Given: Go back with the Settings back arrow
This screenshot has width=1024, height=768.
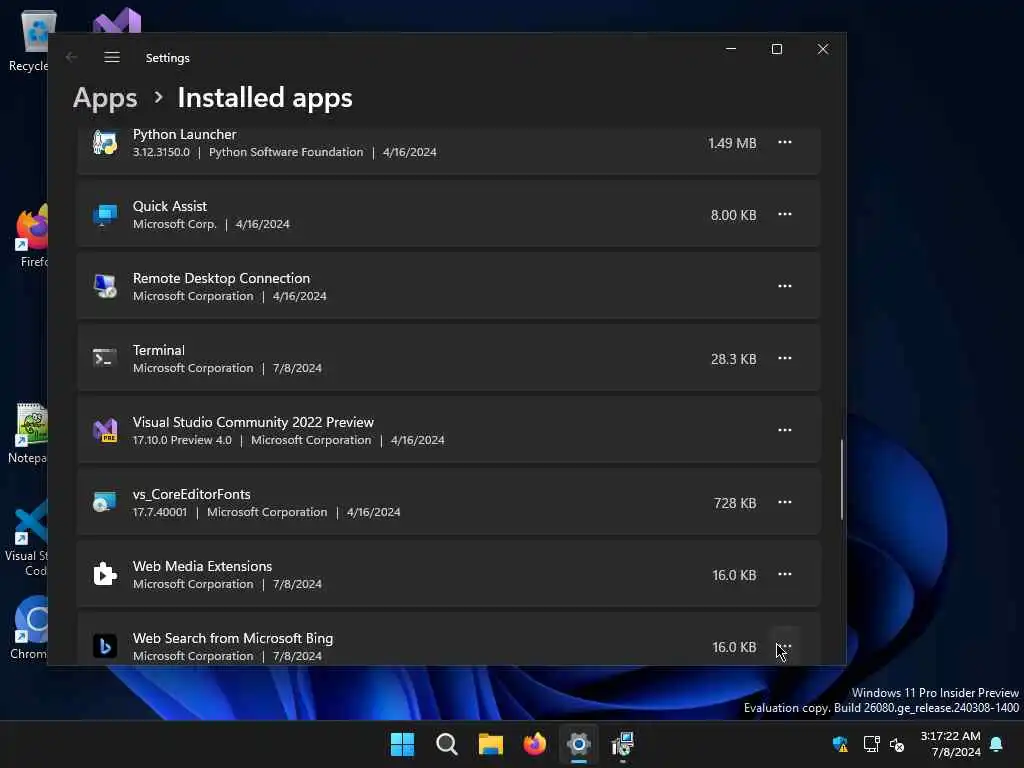Looking at the screenshot, I should pyautogui.click(x=71, y=57).
